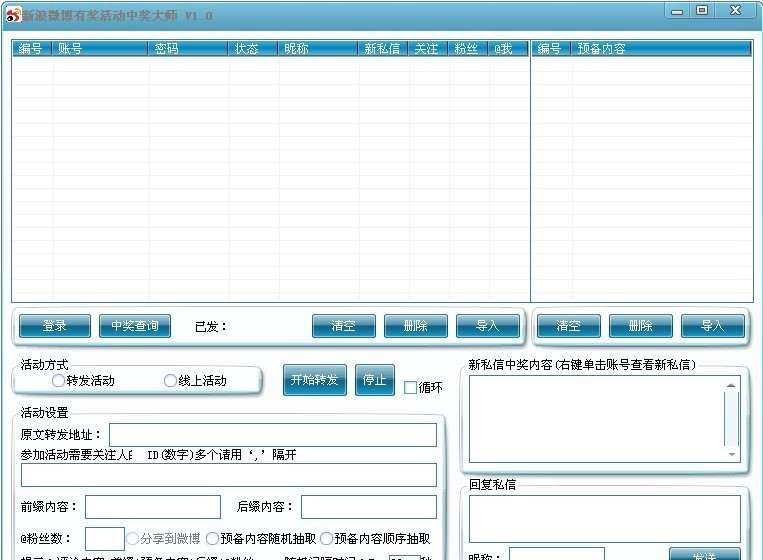Click the @我 column header
763x560 pixels.
(x=507, y=49)
